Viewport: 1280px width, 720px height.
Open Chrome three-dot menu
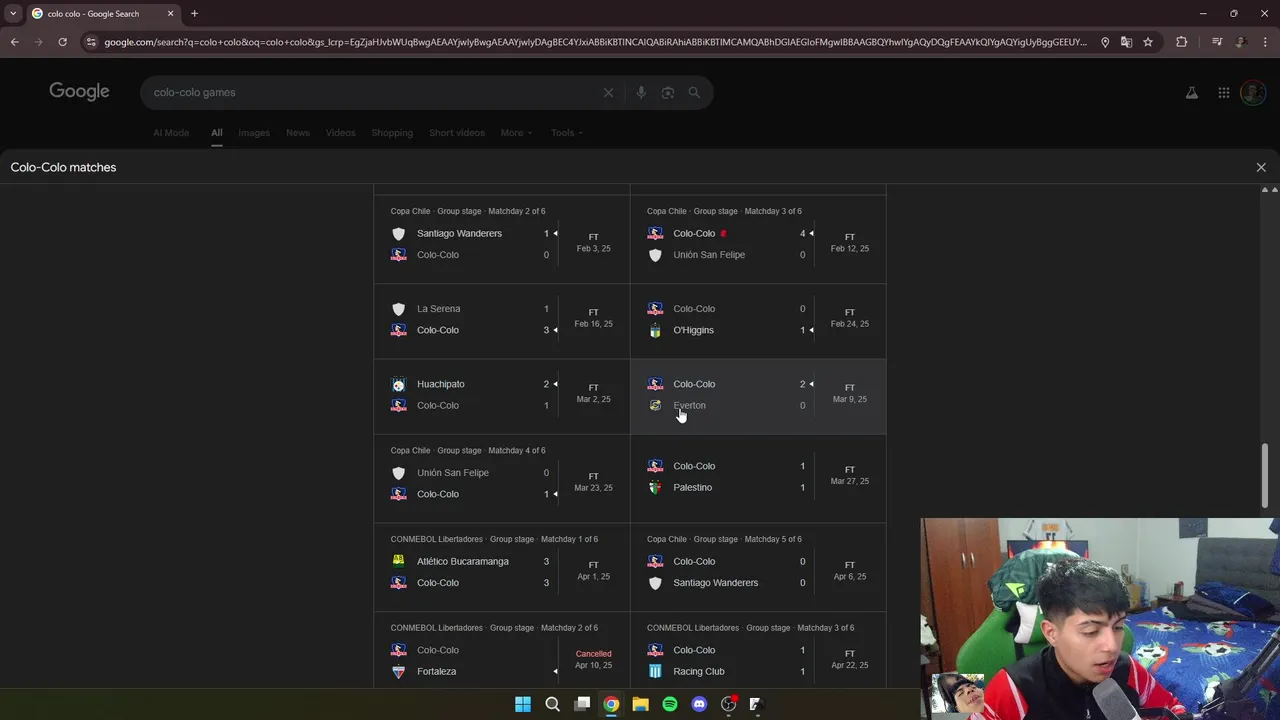click(1265, 42)
